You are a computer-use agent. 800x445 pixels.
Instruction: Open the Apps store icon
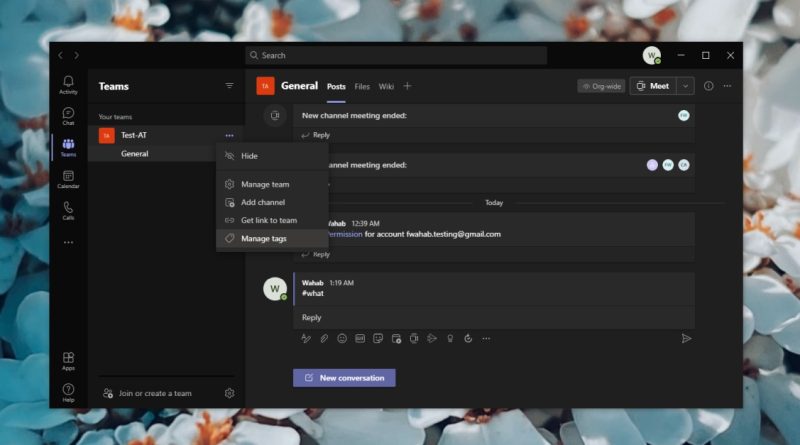click(68, 361)
